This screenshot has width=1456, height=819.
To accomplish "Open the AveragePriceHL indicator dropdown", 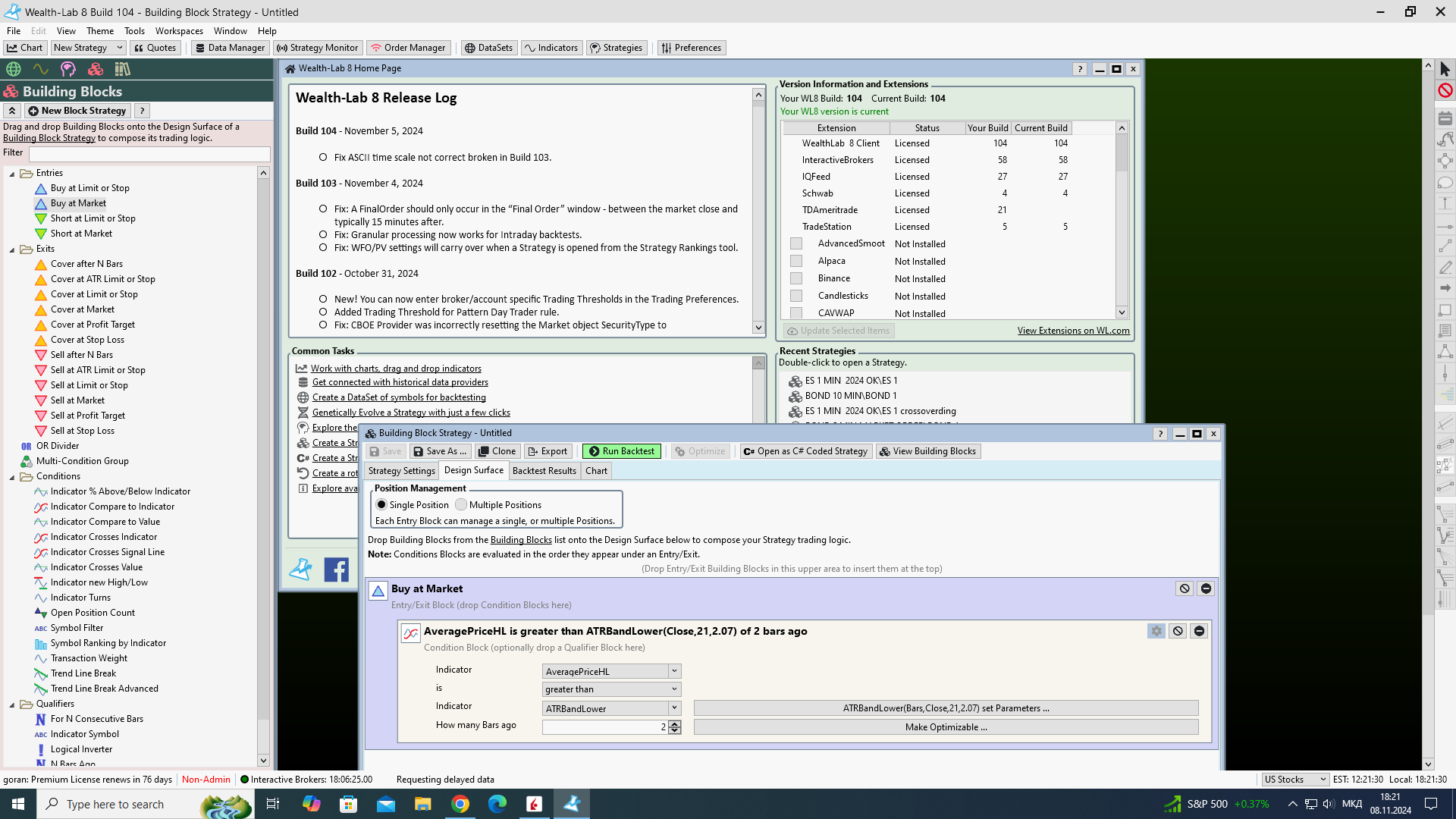I will click(x=673, y=671).
